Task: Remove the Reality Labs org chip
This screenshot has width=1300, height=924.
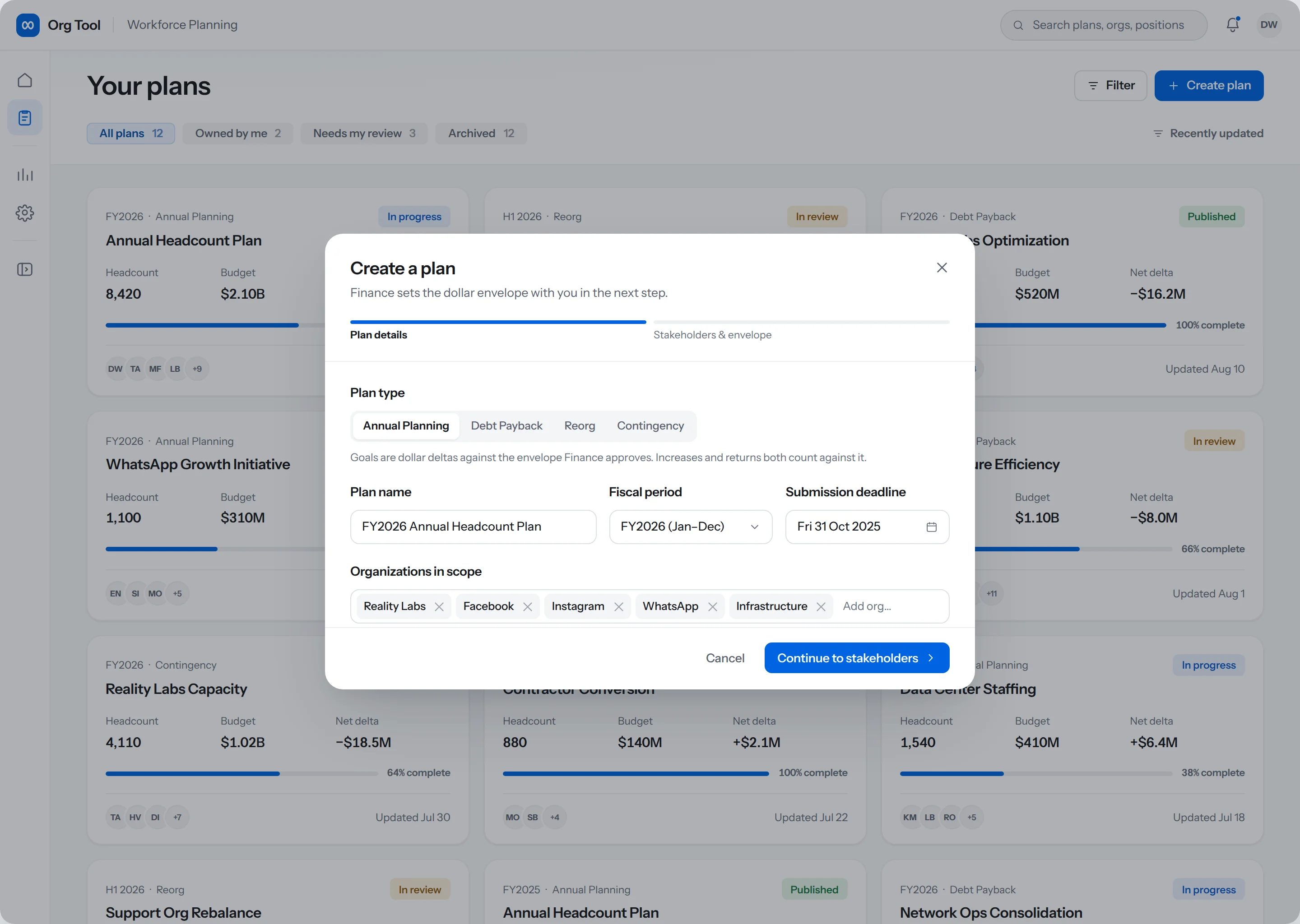Action: [439, 606]
